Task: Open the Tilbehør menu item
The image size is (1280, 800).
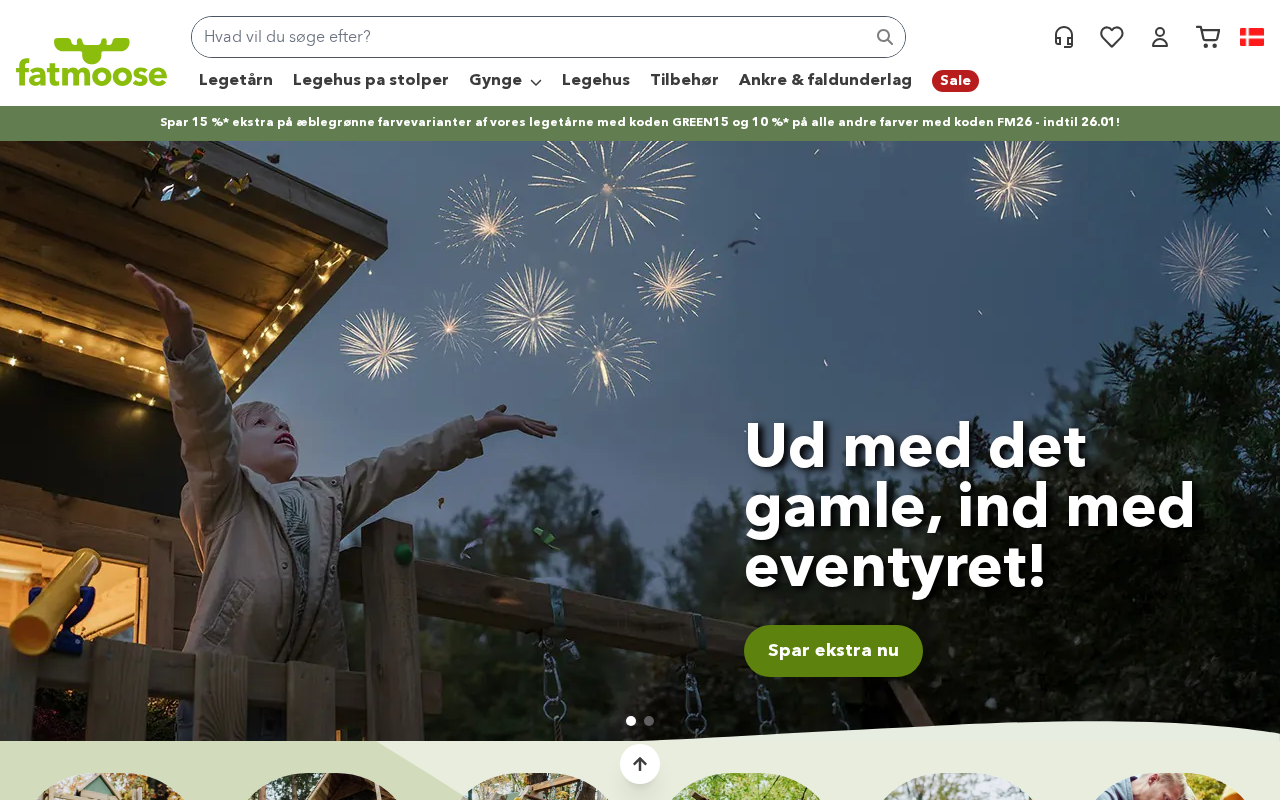Action: [x=684, y=80]
